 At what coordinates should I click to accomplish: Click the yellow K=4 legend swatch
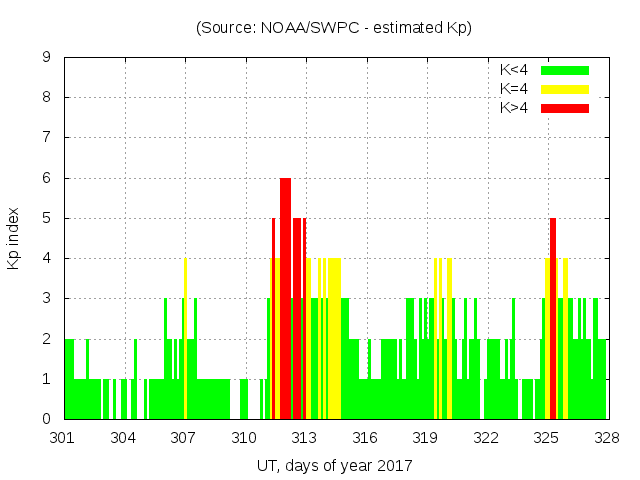click(x=565, y=89)
